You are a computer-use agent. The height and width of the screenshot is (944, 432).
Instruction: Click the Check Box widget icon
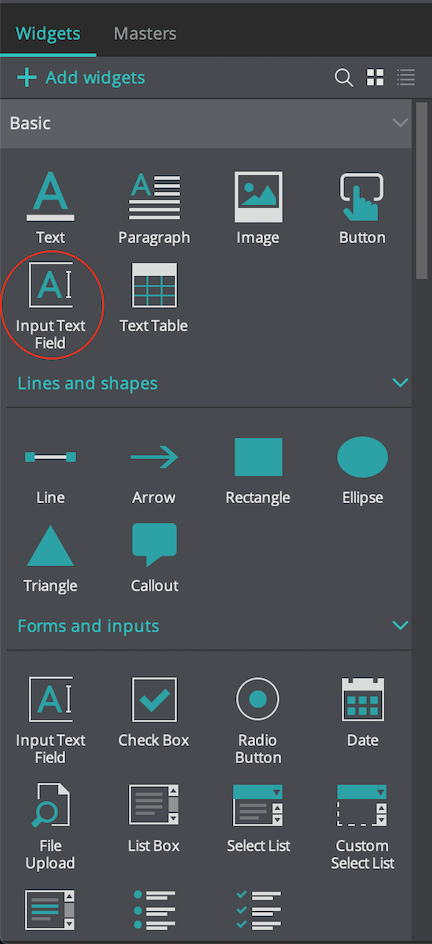point(155,699)
